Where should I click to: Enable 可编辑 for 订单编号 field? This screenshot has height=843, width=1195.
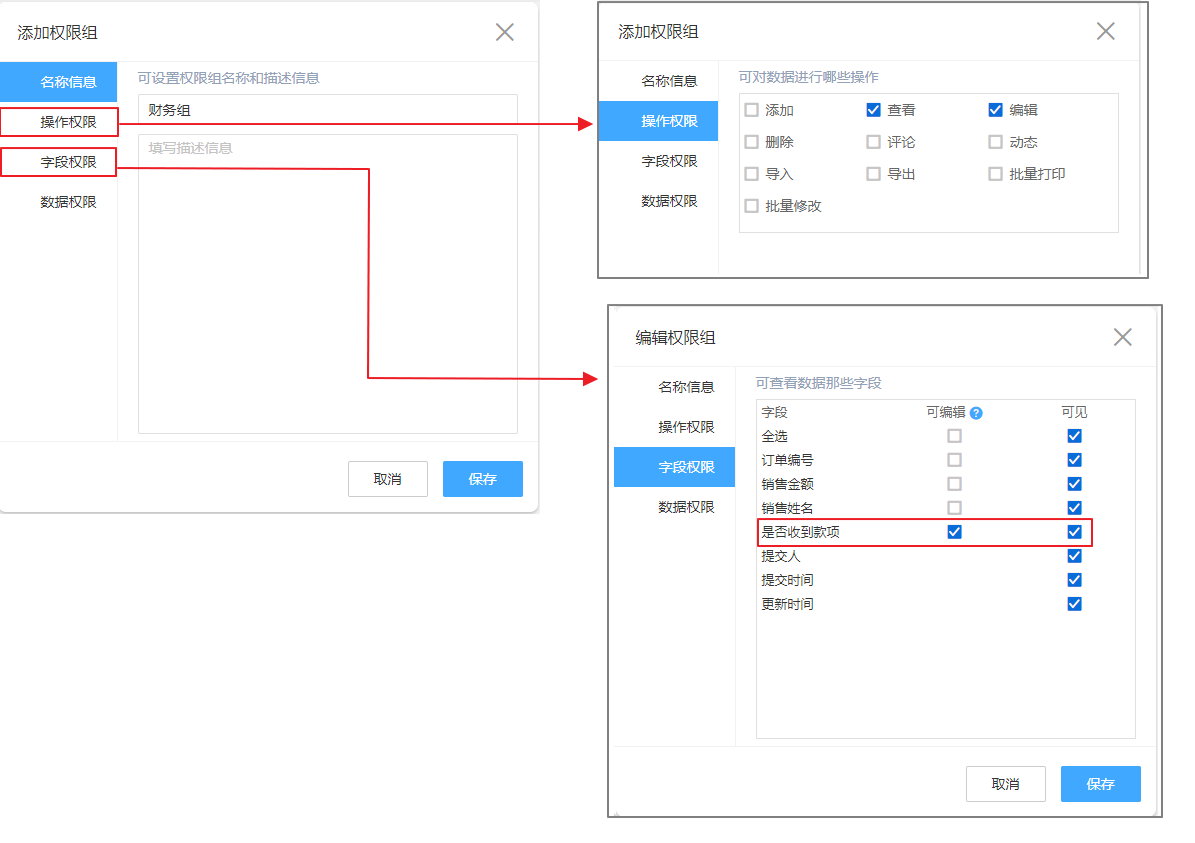pos(954,460)
